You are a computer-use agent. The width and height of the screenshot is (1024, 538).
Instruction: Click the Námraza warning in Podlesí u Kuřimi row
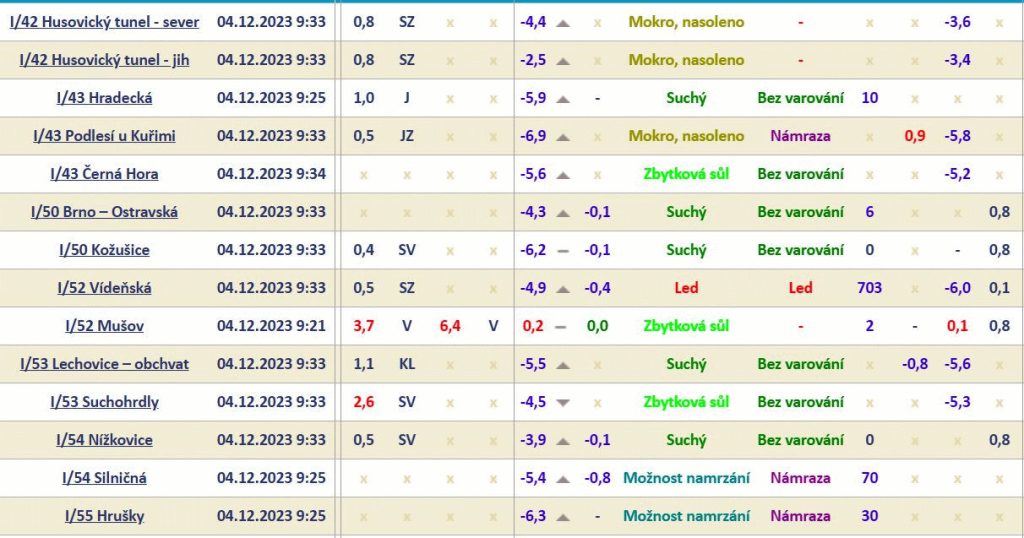point(800,136)
